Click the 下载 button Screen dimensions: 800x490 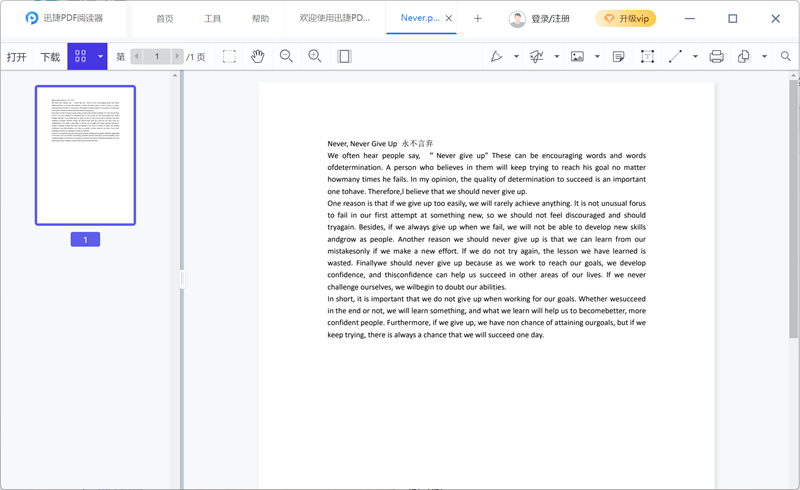click(x=50, y=57)
